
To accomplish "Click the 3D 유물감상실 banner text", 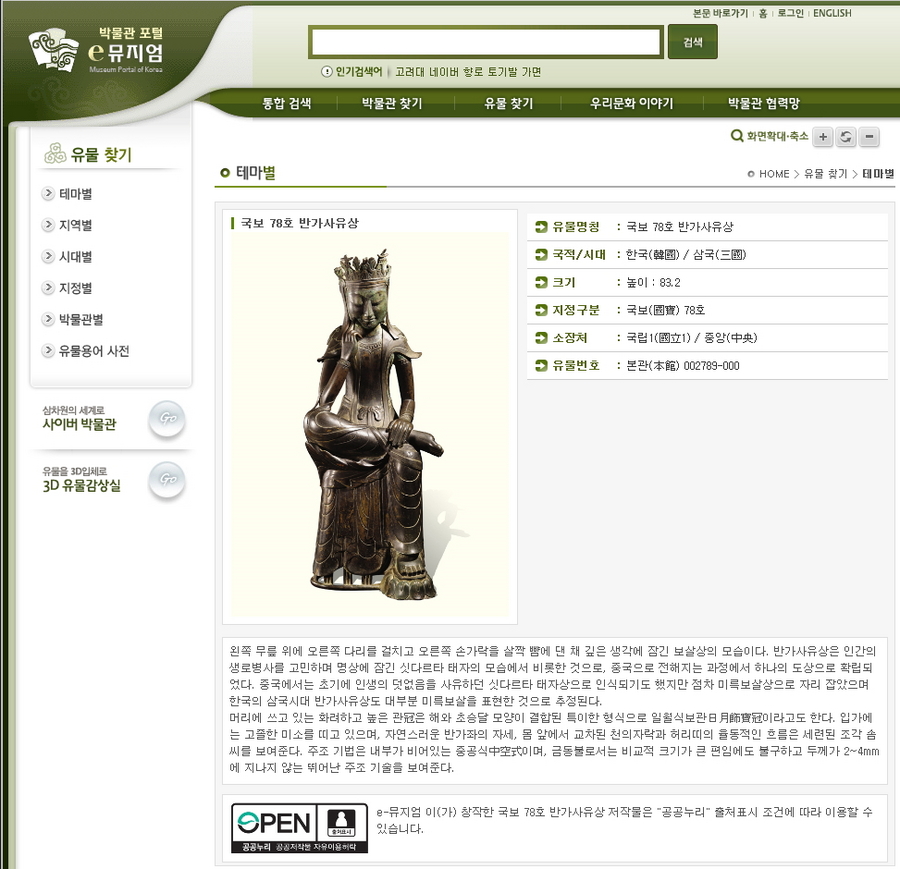I will [x=82, y=486].
